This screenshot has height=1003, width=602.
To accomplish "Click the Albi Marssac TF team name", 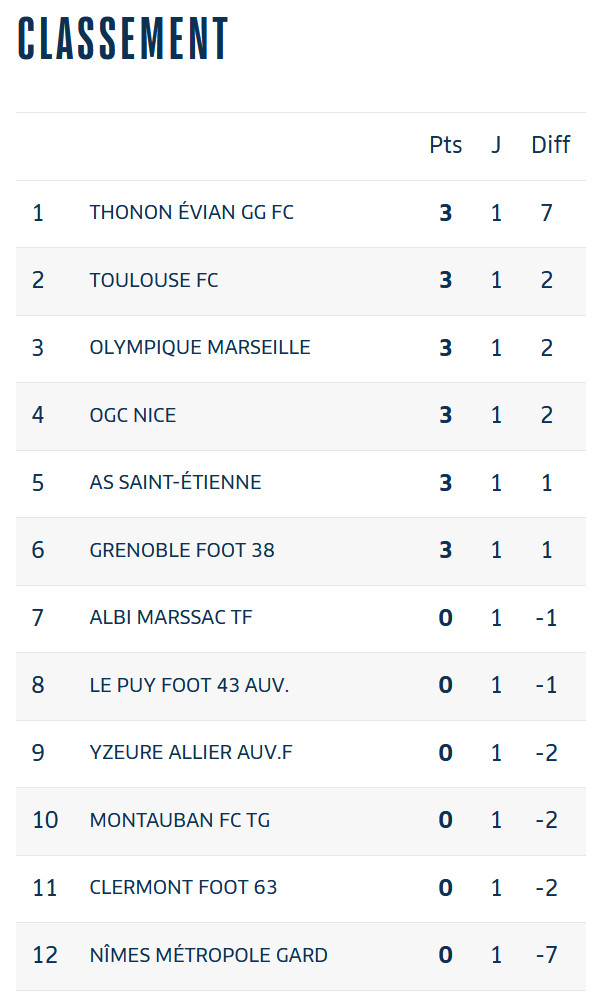I will (x=170, y=618).
